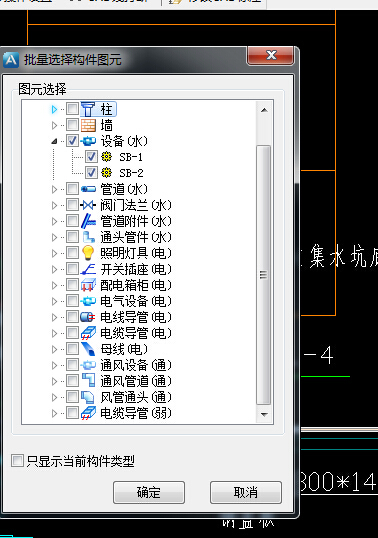Click the tree list scrollbar thumb

(263, 275)
